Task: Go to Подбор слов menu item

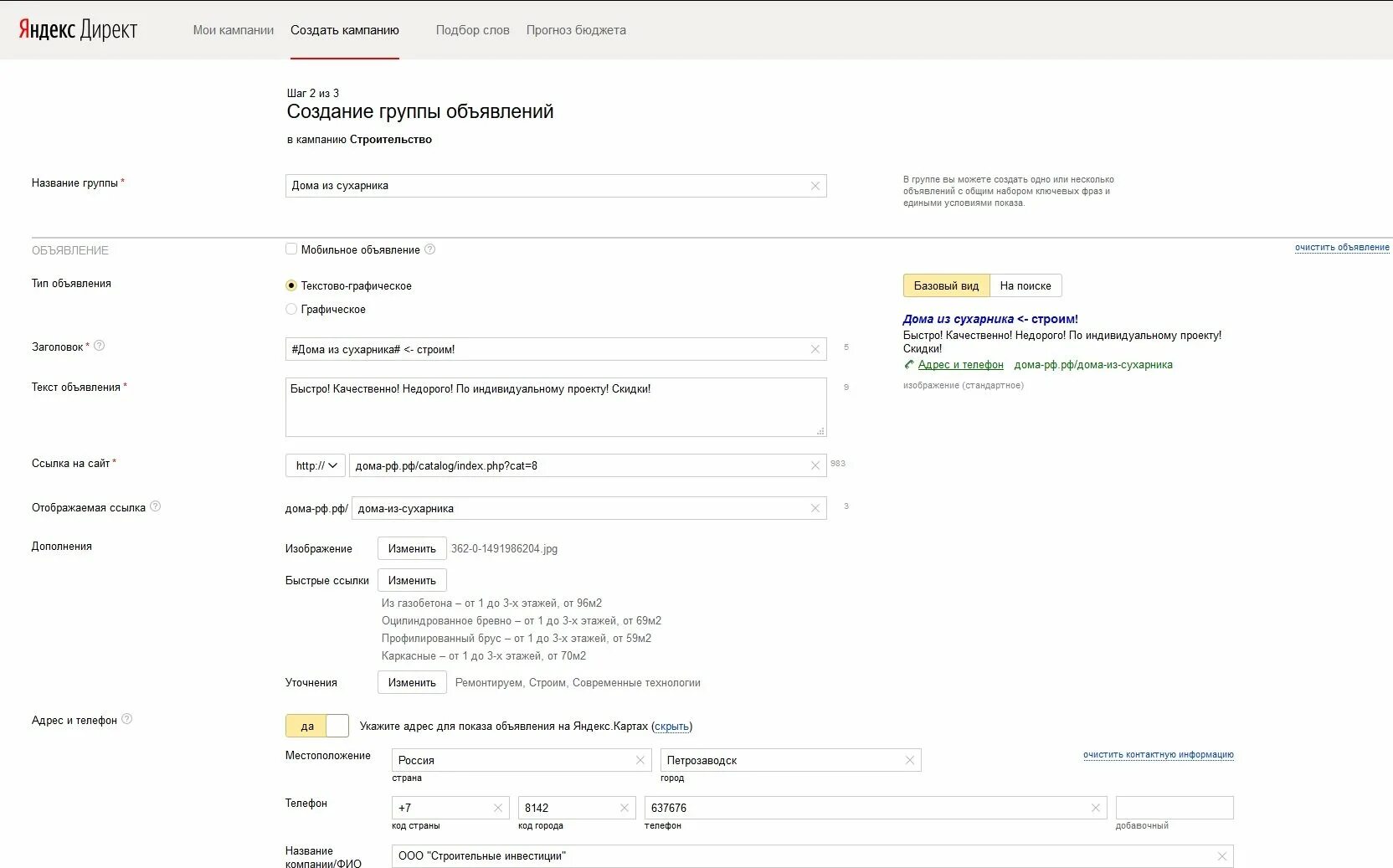Action: 472,30
